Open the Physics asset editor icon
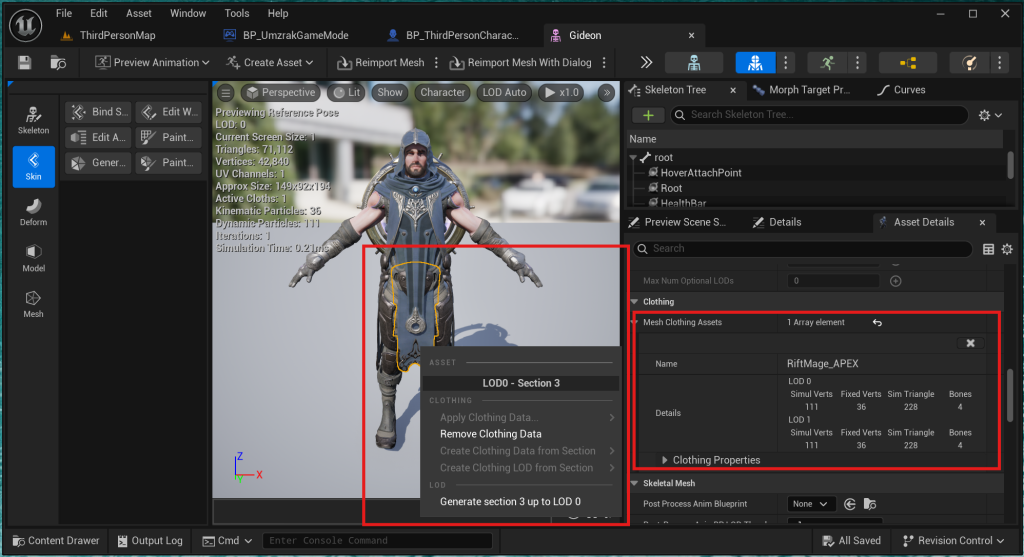Screen dimensions: 1024x557 [970, 63]
